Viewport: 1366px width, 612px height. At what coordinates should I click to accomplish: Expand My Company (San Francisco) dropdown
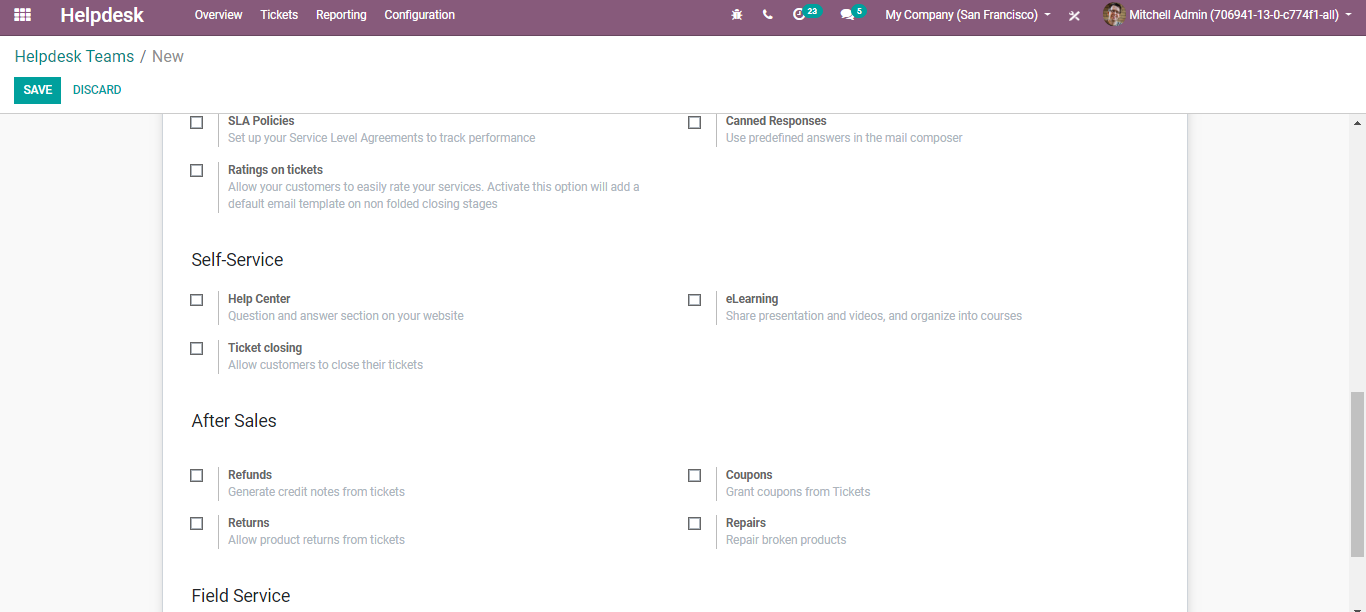pos(967,15)
